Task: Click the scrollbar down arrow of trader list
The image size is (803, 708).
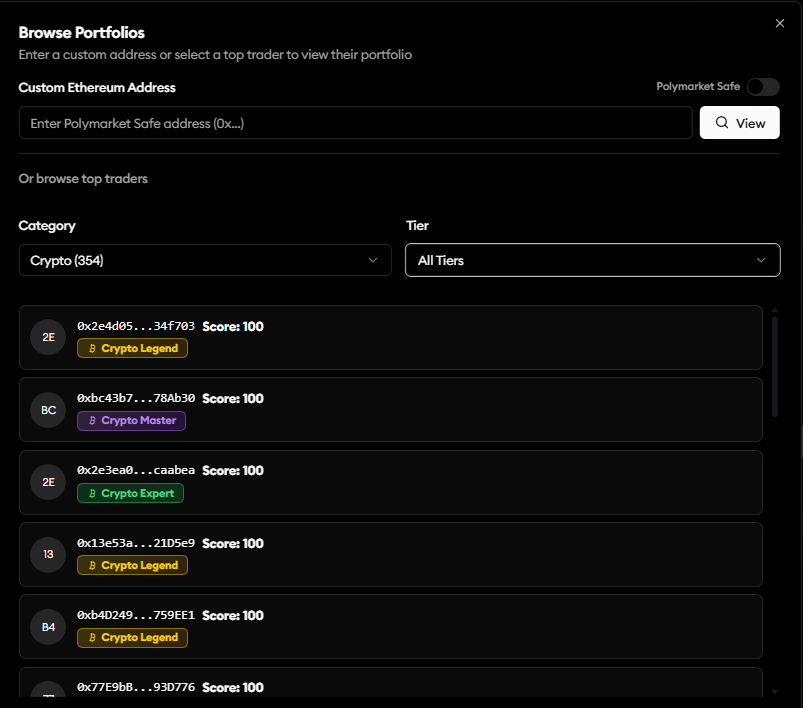Action: [x=775, y=692]
